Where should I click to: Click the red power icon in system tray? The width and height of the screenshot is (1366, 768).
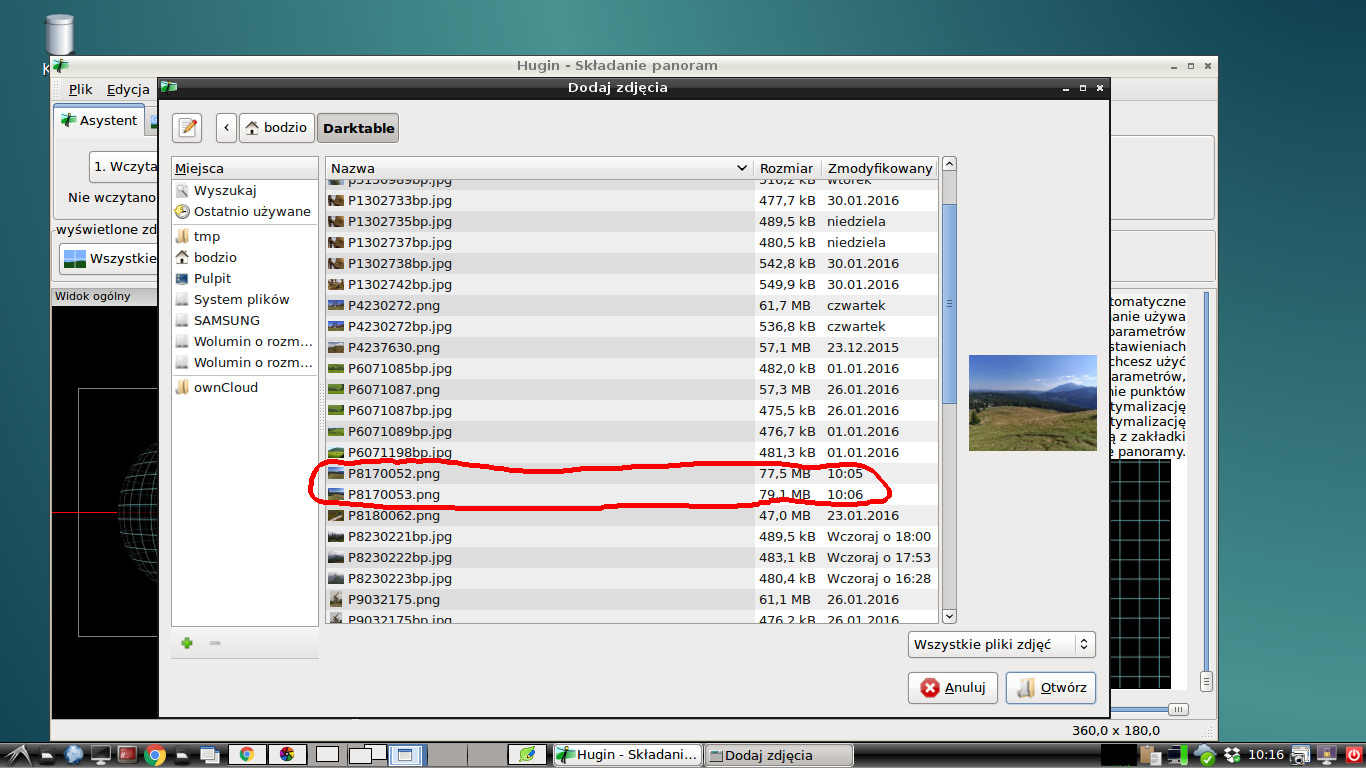pyautogui.click(x=1354, y=755)
